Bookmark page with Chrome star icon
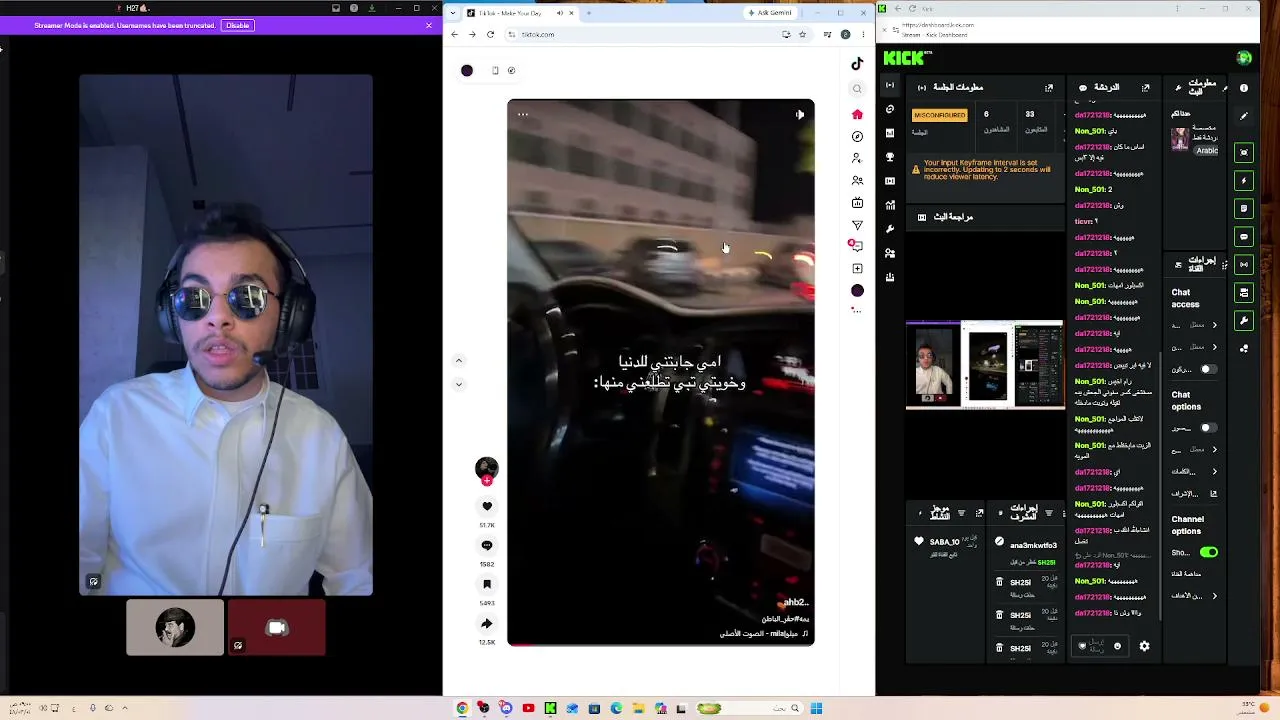1280x720 pixels. [802, 34]
